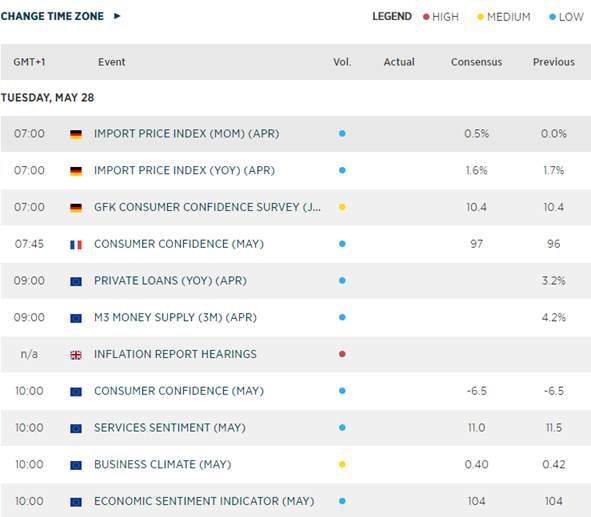
Task: Click the Consensus column header
Action: coord(476,62)
